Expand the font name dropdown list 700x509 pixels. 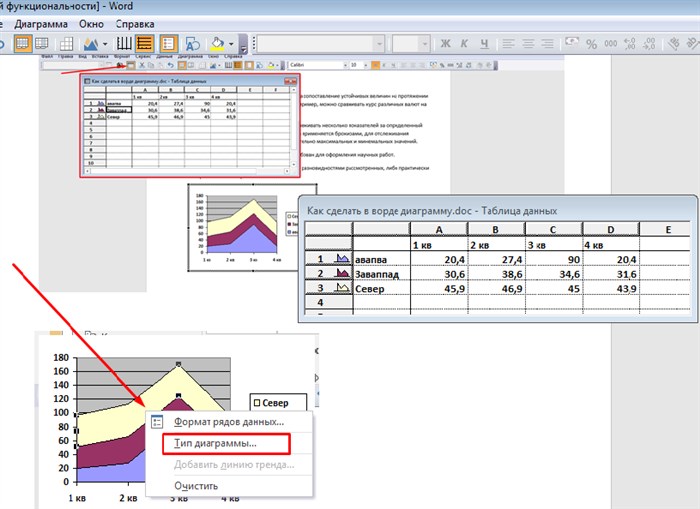[379, 44]
